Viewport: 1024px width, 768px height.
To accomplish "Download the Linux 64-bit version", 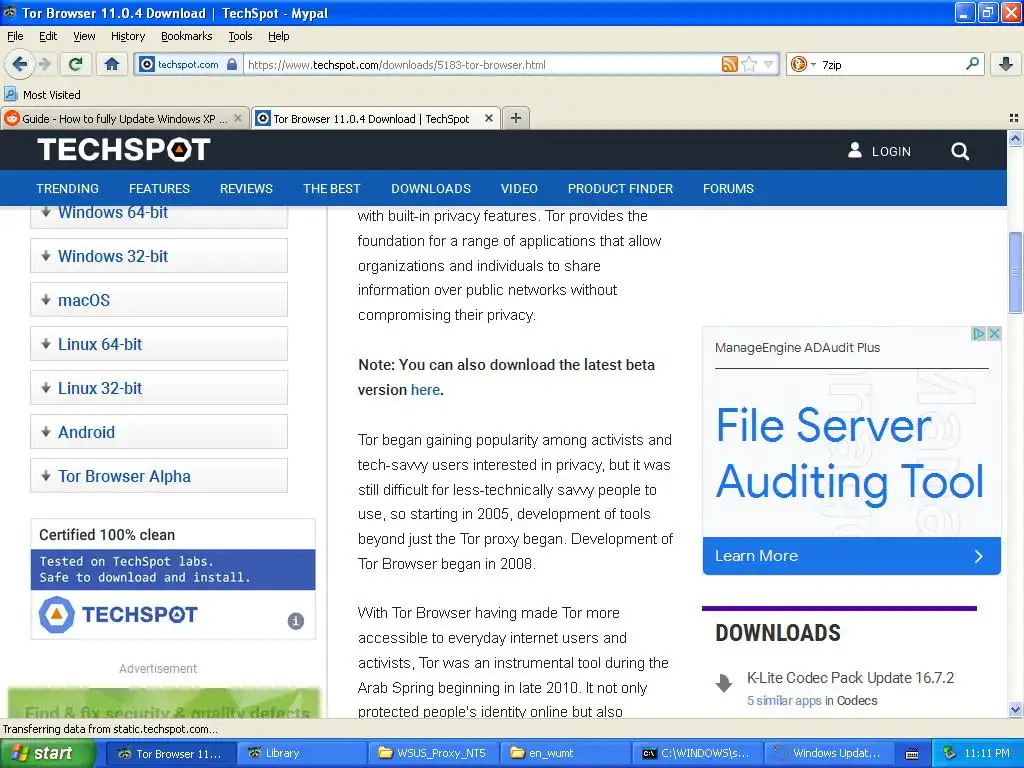I will point(159,344).
